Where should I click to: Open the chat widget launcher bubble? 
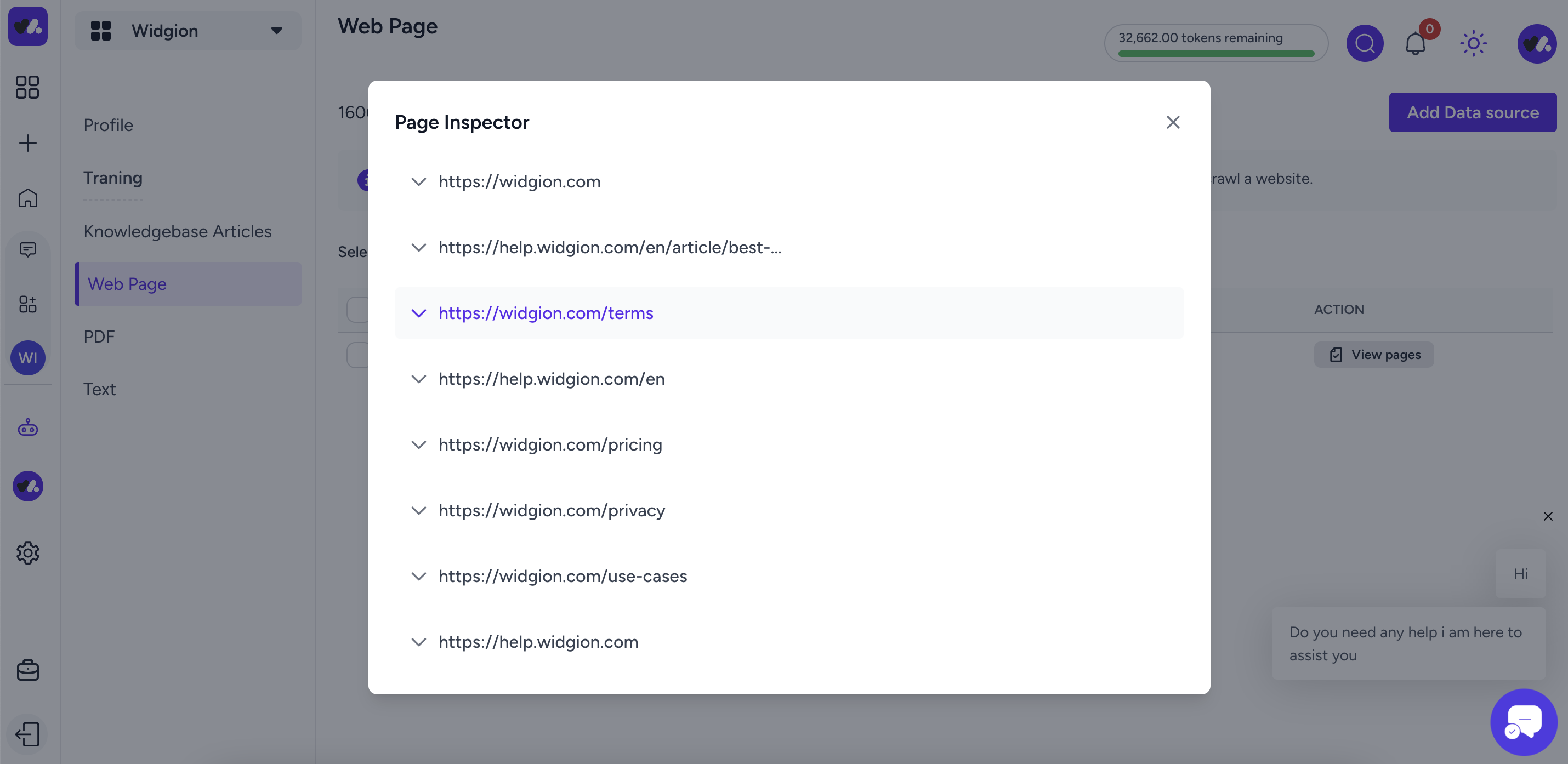click(1523, 721)
